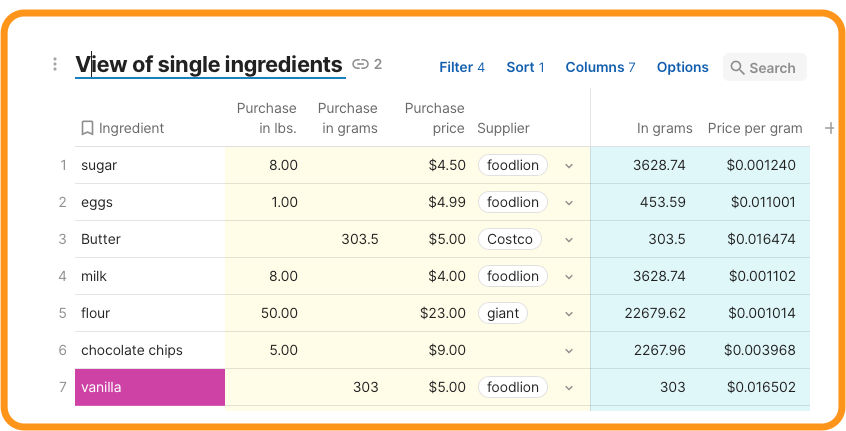Click the Purchase price column header

434,118
